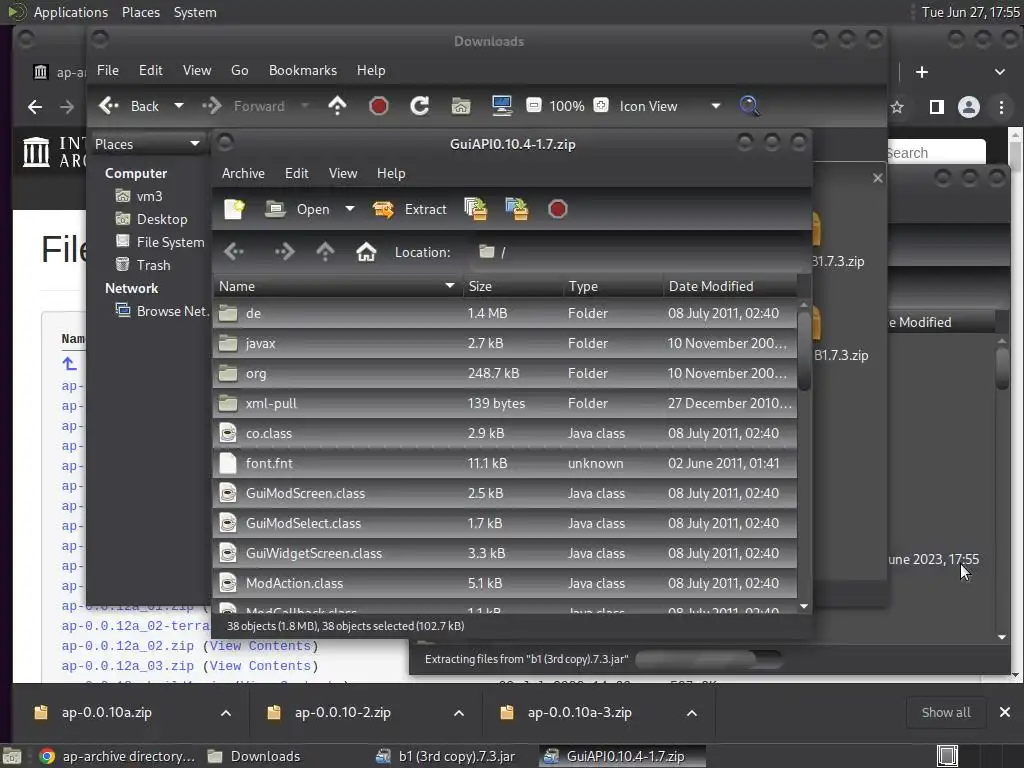
Task: Open ap-0.0.10a-3.zip download options chevron
Action: coord(692,713)
